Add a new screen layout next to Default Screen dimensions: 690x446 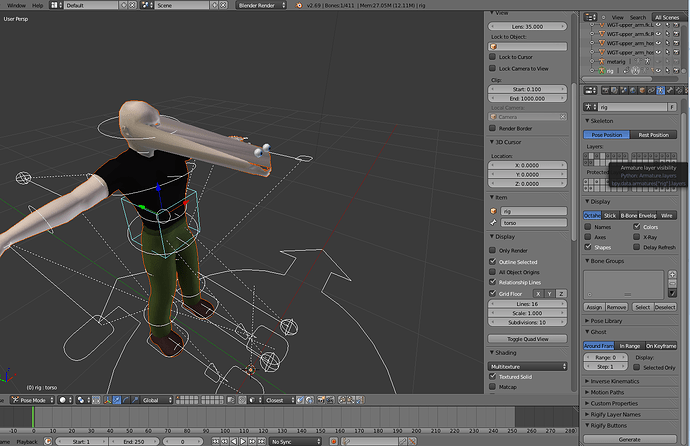[124, 5]
